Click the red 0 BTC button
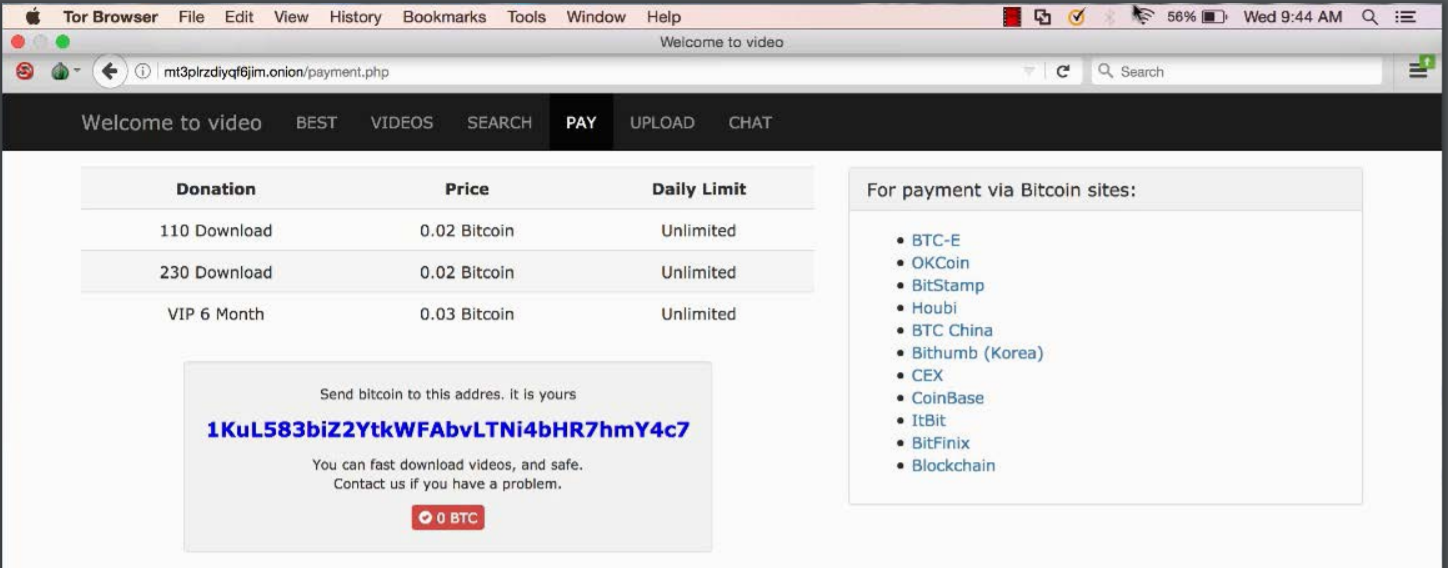Image resolution: width=1448 pixels, height=568 pixels. point(448,518)
